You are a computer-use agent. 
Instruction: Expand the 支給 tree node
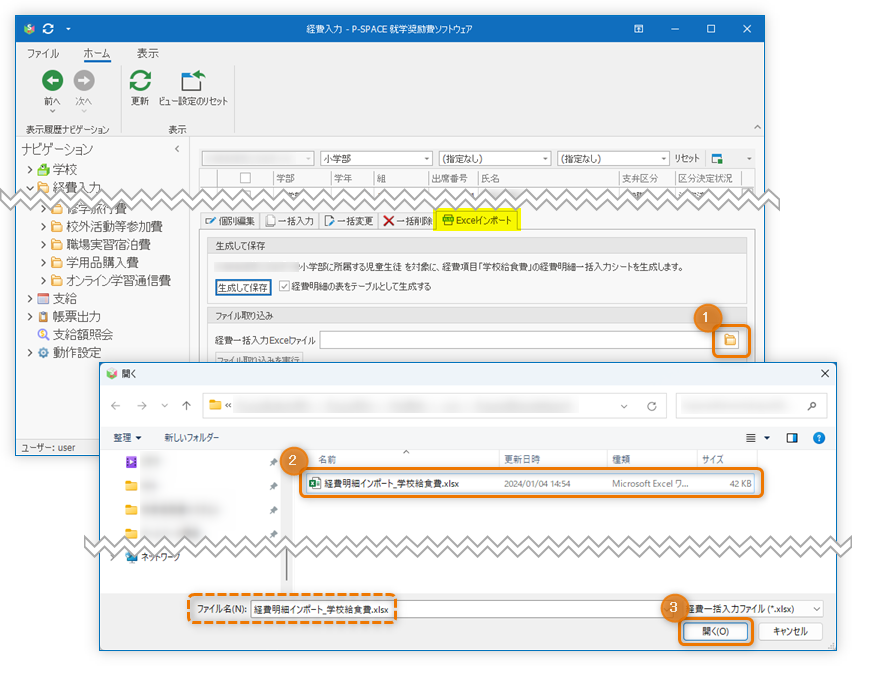tap(30, 299)
